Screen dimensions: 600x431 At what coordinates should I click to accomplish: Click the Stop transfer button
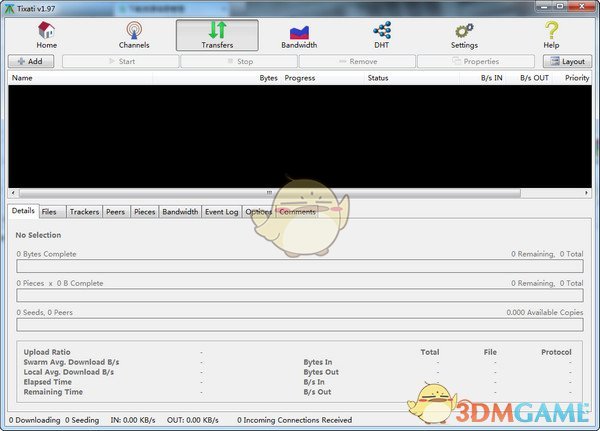pyautogui.click(x=239, y=61)
